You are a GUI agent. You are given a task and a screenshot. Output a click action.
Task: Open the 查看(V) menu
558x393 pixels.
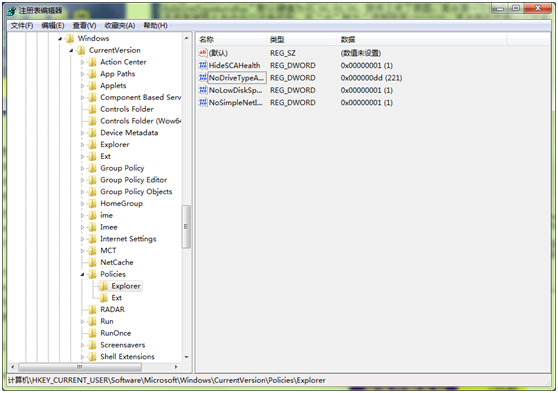84,26
